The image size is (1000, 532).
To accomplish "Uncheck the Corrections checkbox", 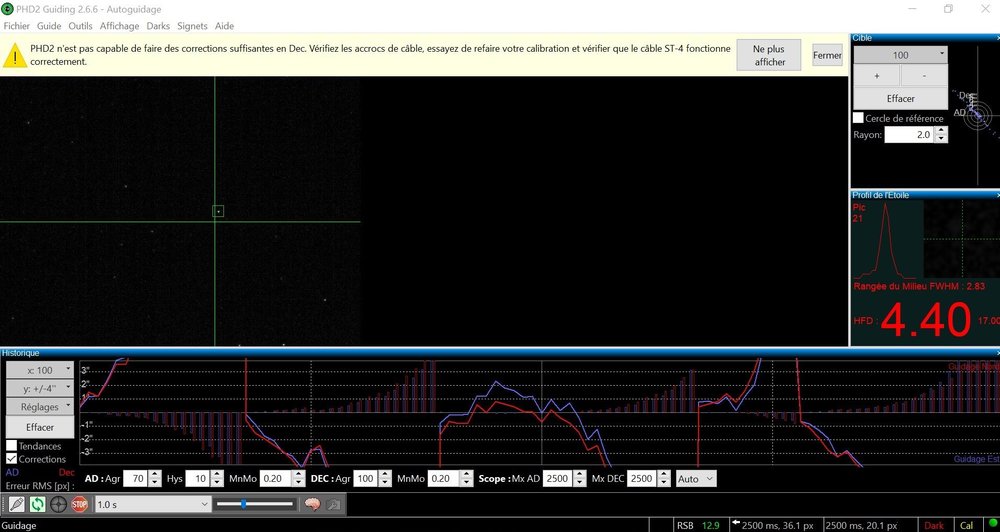I will tap(11, 459).
